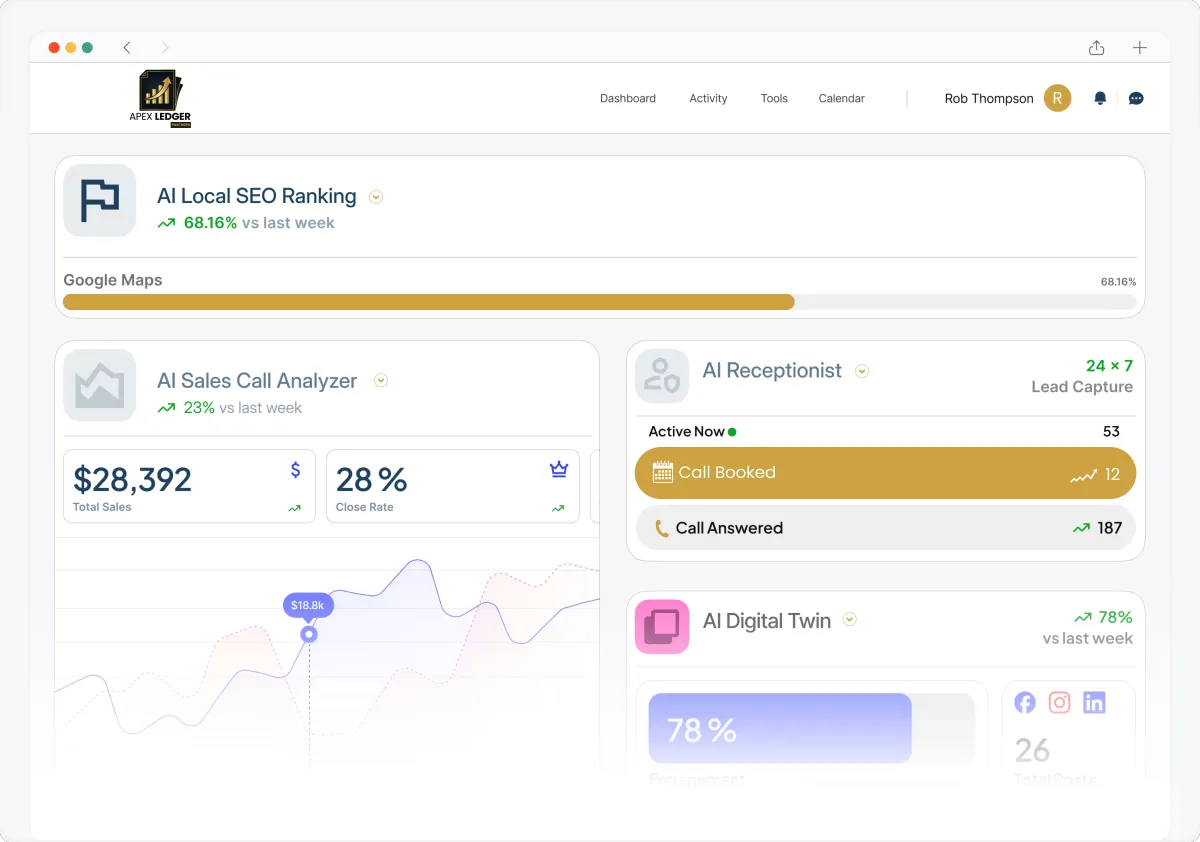Open a new tab with plus icon
Image resolution: width=1200 pixels, height=842 pixels.
1139,47
